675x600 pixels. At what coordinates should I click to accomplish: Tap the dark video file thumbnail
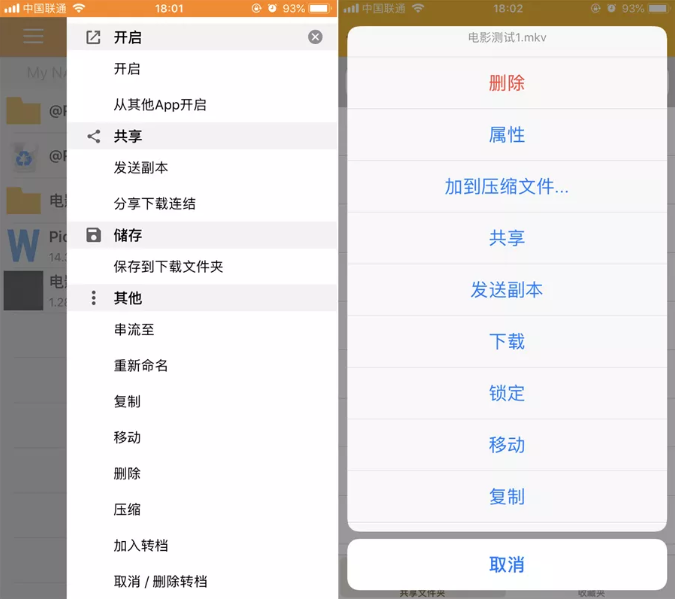click(x=24, y=291)
